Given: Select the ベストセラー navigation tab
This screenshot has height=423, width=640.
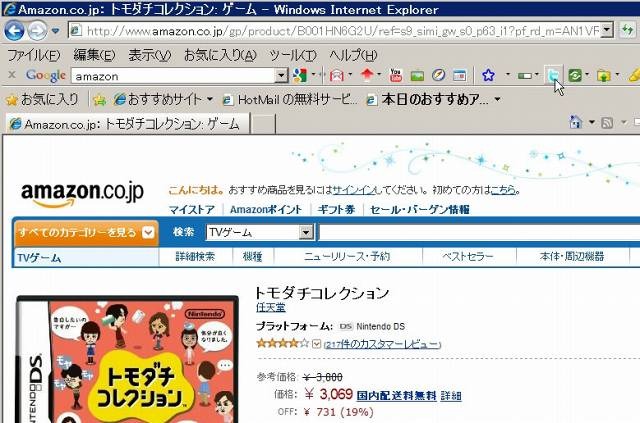Looking at the screenshot, I should click(468, 256).
